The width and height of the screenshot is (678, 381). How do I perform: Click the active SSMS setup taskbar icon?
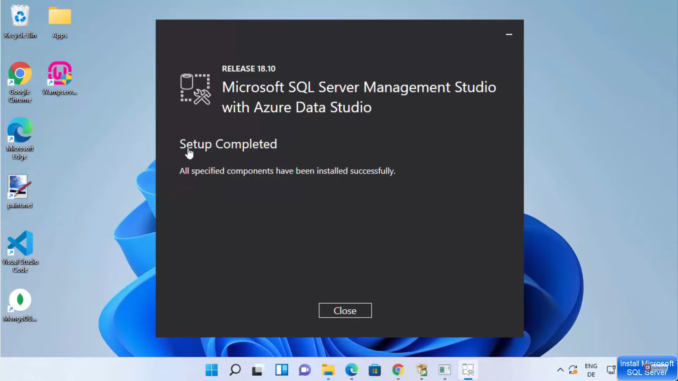(468, 370)
